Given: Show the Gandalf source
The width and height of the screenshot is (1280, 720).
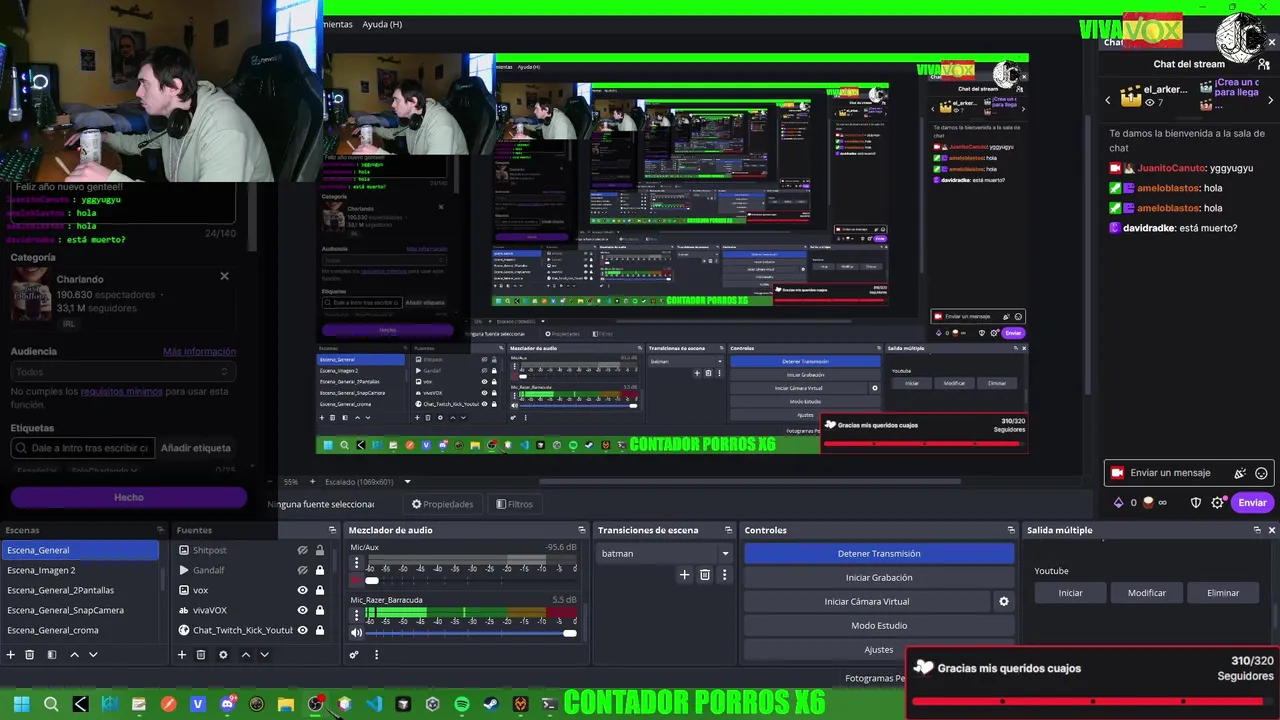Looking at the screenshot, I should (302, 570).
